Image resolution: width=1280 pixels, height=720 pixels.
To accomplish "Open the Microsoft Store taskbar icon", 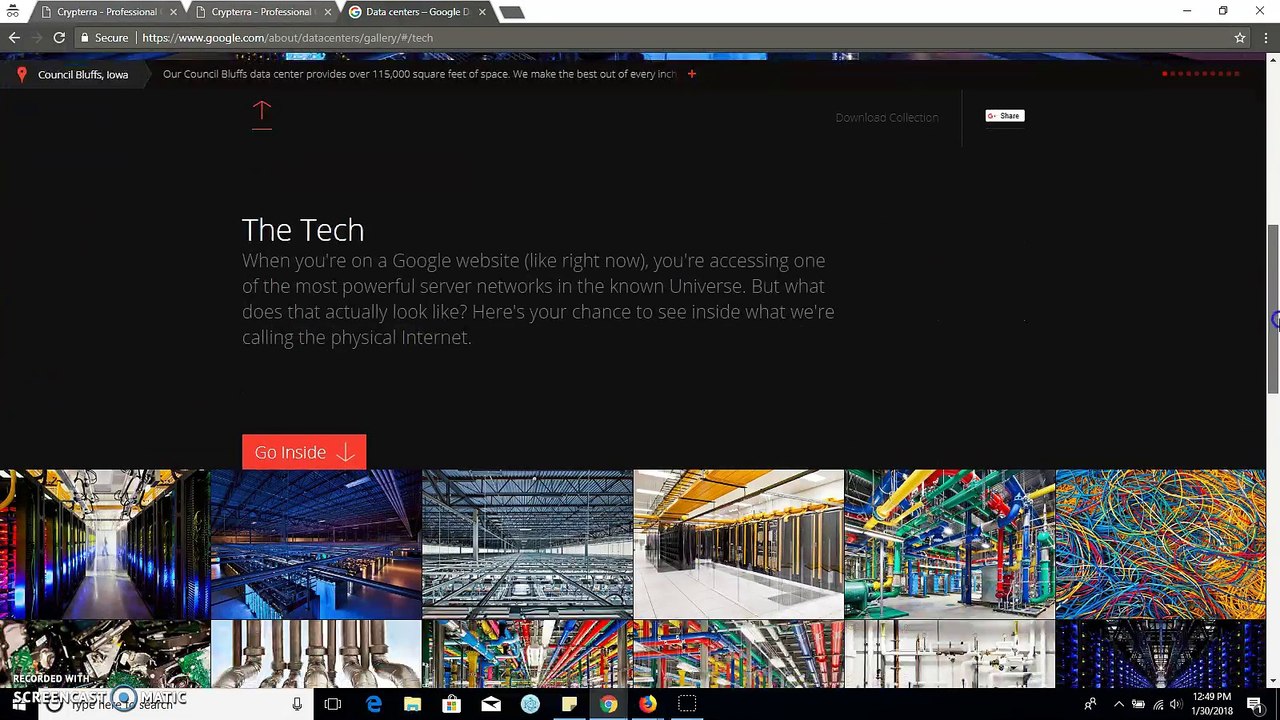I will [451, 704].
